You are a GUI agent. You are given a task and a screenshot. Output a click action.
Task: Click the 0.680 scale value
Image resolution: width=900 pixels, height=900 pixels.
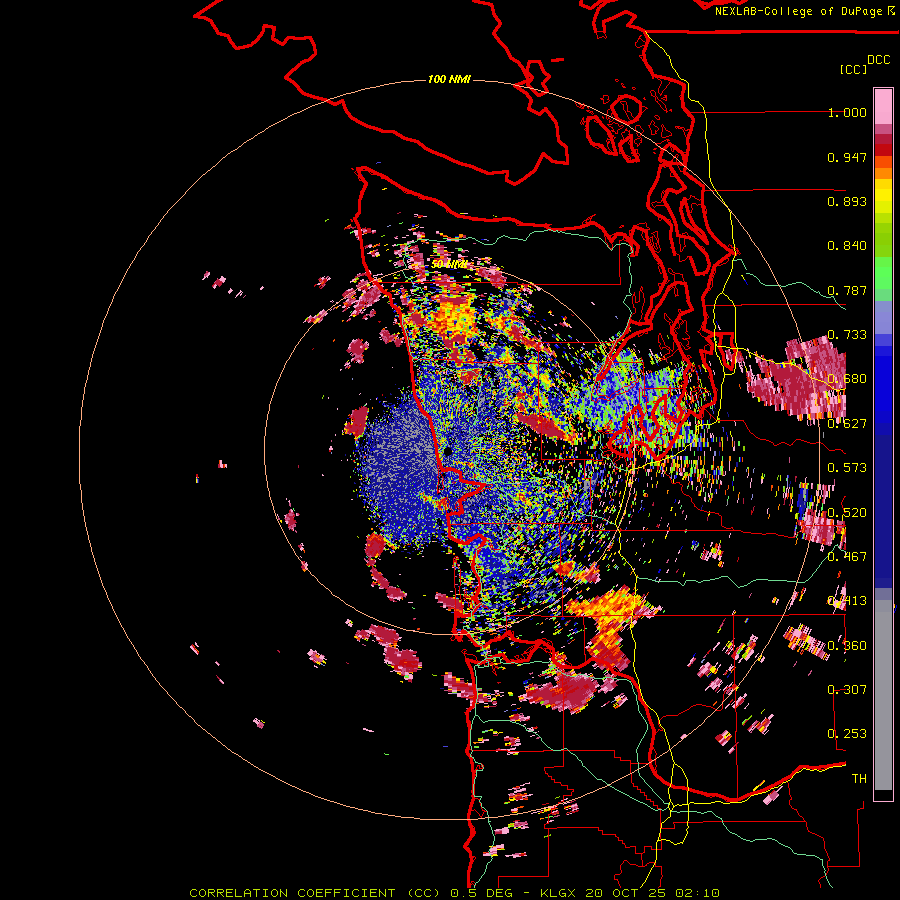(847, 379)
